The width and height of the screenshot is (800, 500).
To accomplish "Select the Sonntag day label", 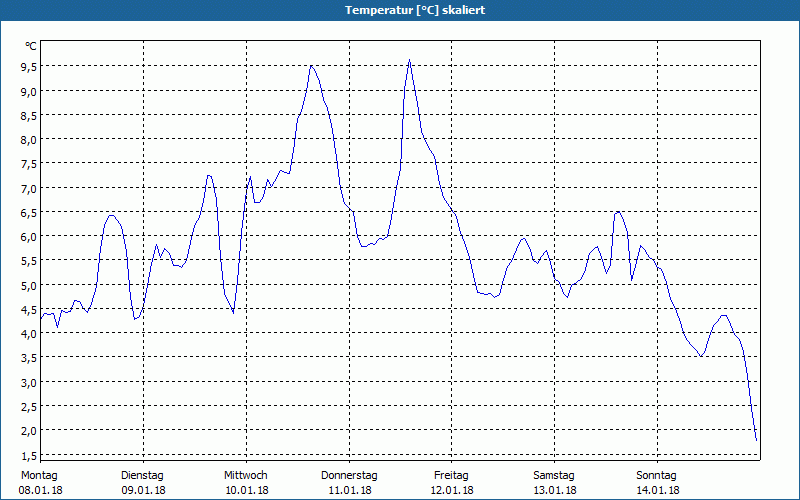I will coord(657,475).
